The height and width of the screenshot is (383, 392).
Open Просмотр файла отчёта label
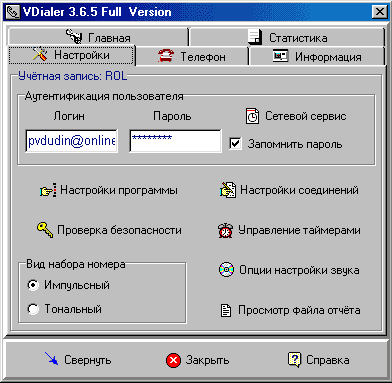(299, 310)
